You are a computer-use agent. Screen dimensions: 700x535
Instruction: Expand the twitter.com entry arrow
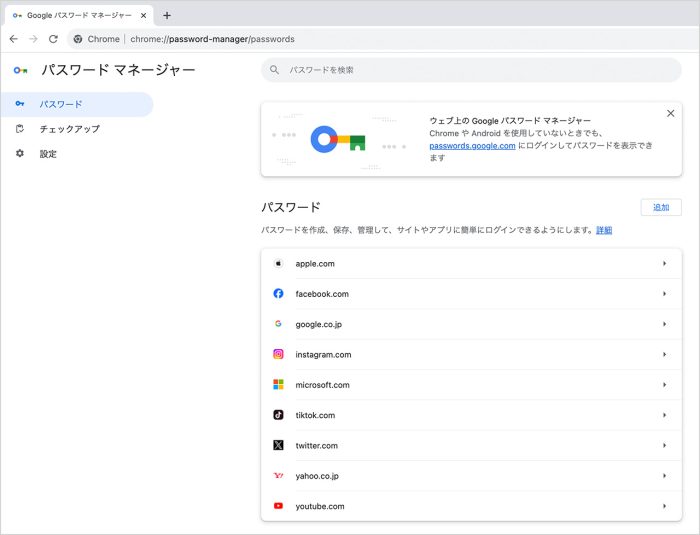664,445
